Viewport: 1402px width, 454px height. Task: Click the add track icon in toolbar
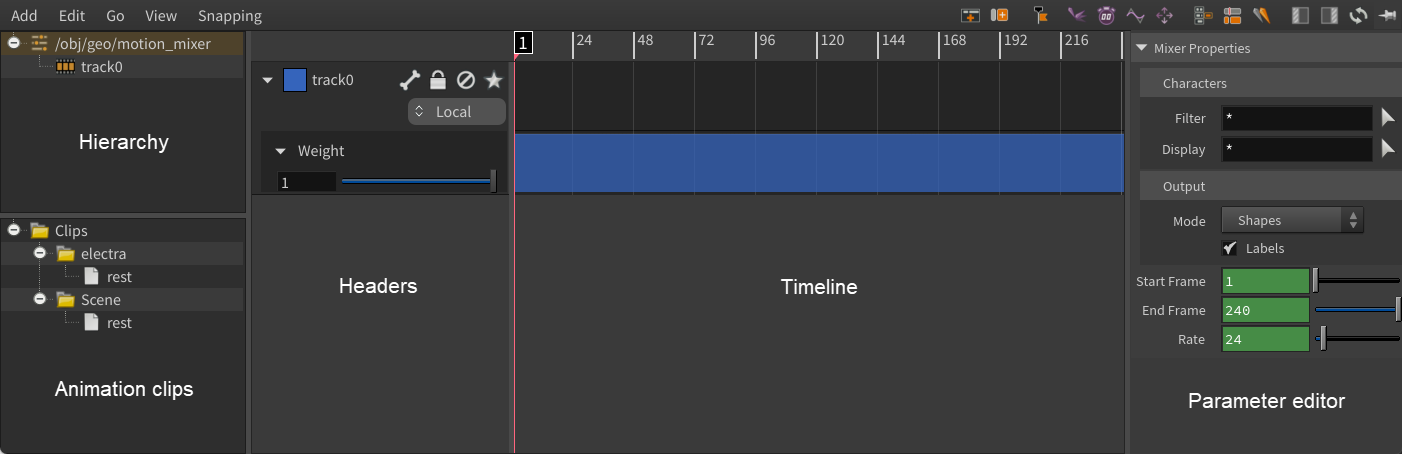pyautogui.click(x=970, y=15)
